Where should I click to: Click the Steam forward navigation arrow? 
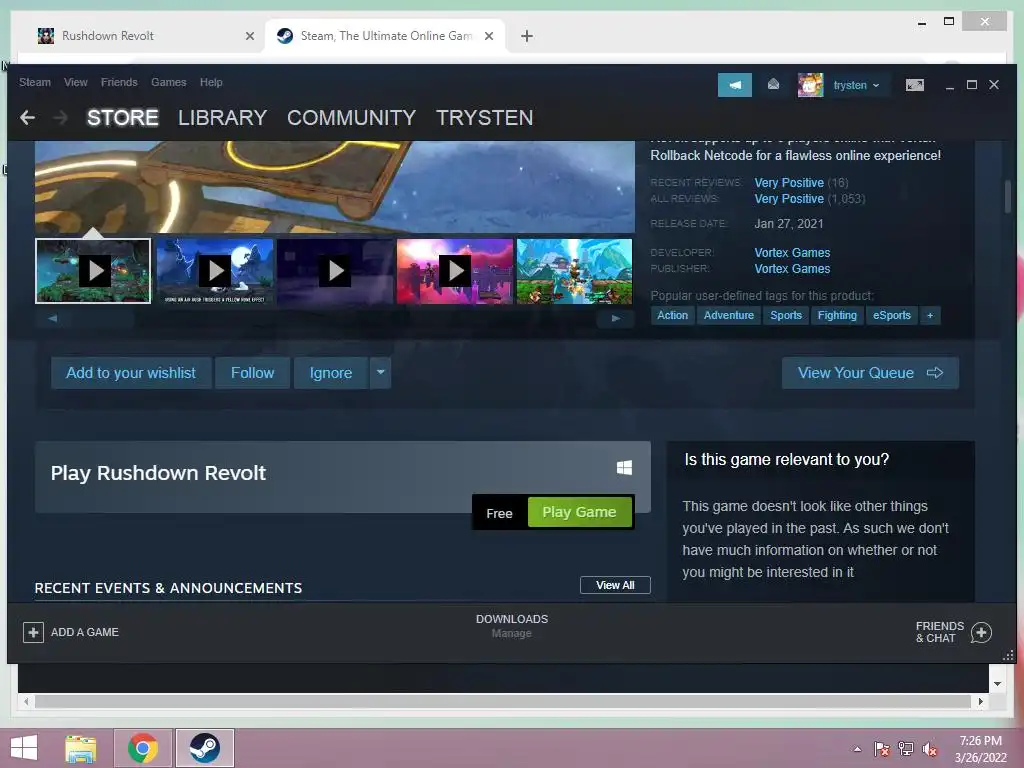pyautogui.click(x=60, y=118)
